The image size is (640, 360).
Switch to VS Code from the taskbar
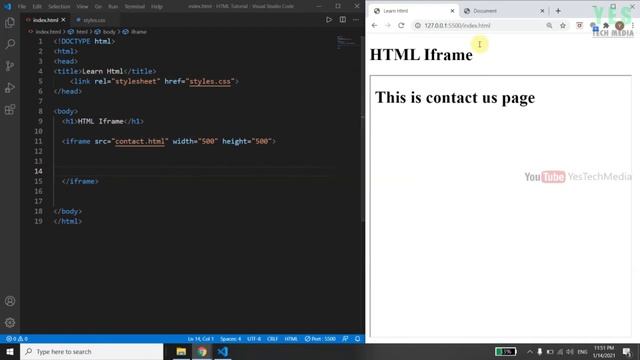[222, 351]
